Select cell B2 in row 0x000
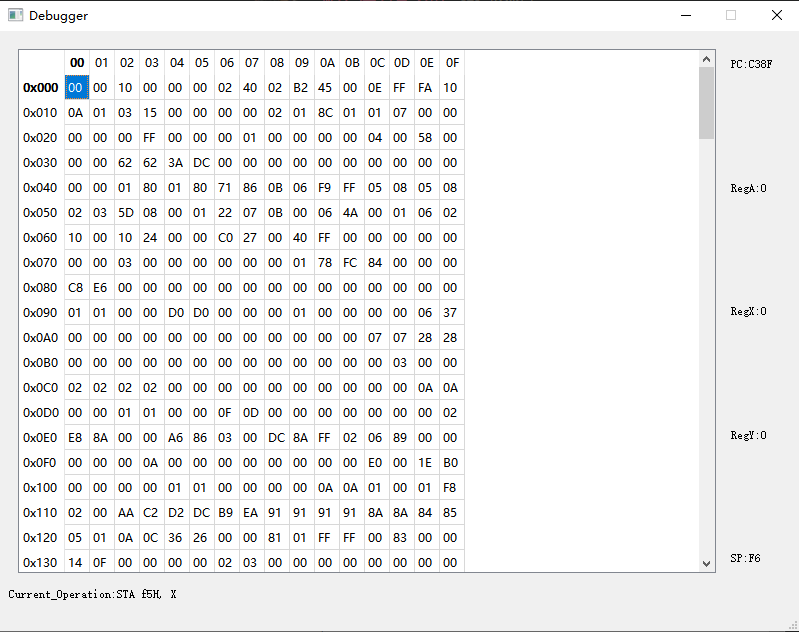This screenshot has height=632, width=799. (302, 88)
